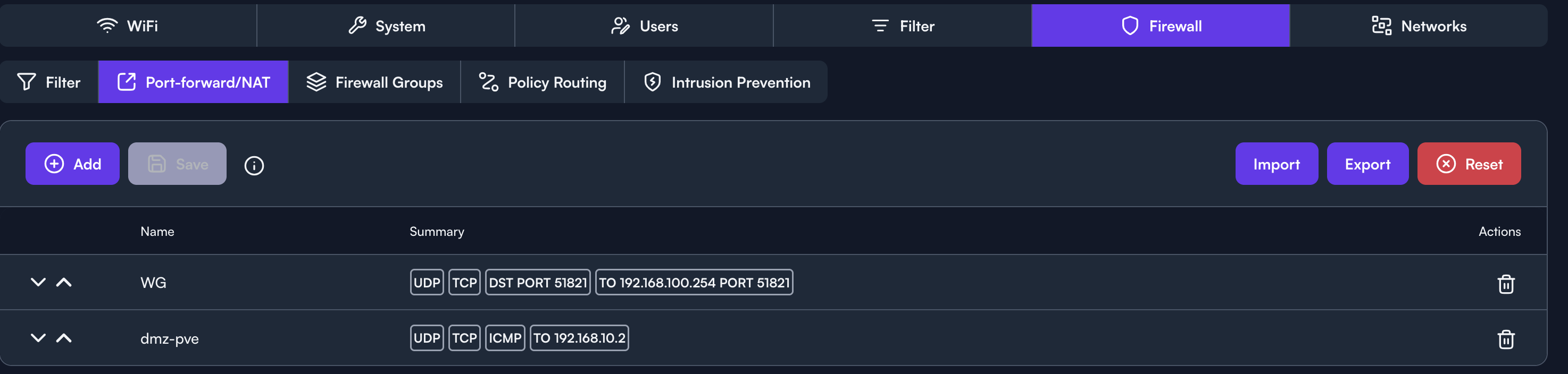
Task: Open the WiFi tab
Action: coord(128,25)
